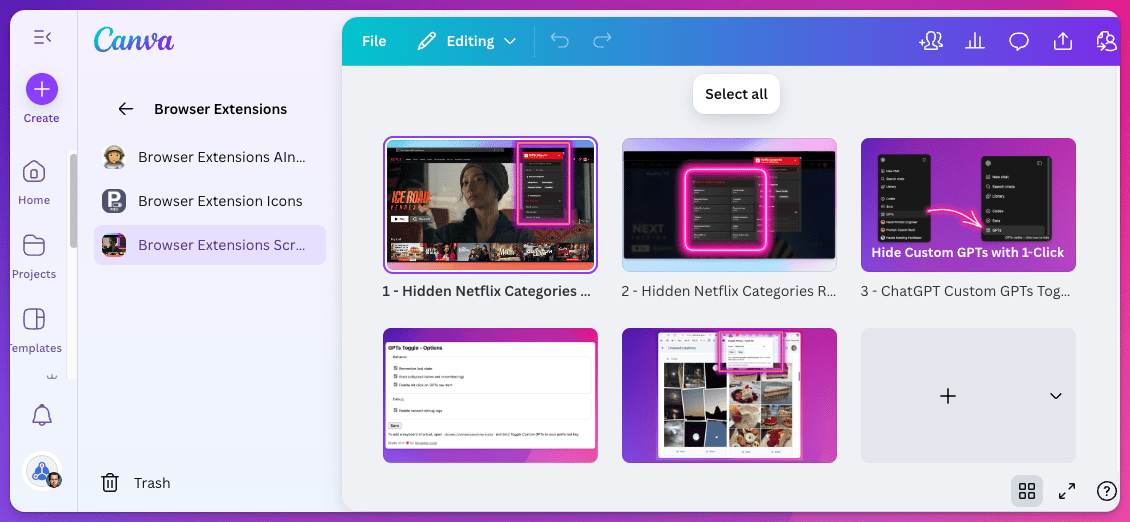The width and height of the screenshot is (1130, 522).
Task: Click the avatar icon of Browser Extensions AIn...
Action: coord(114,157)
